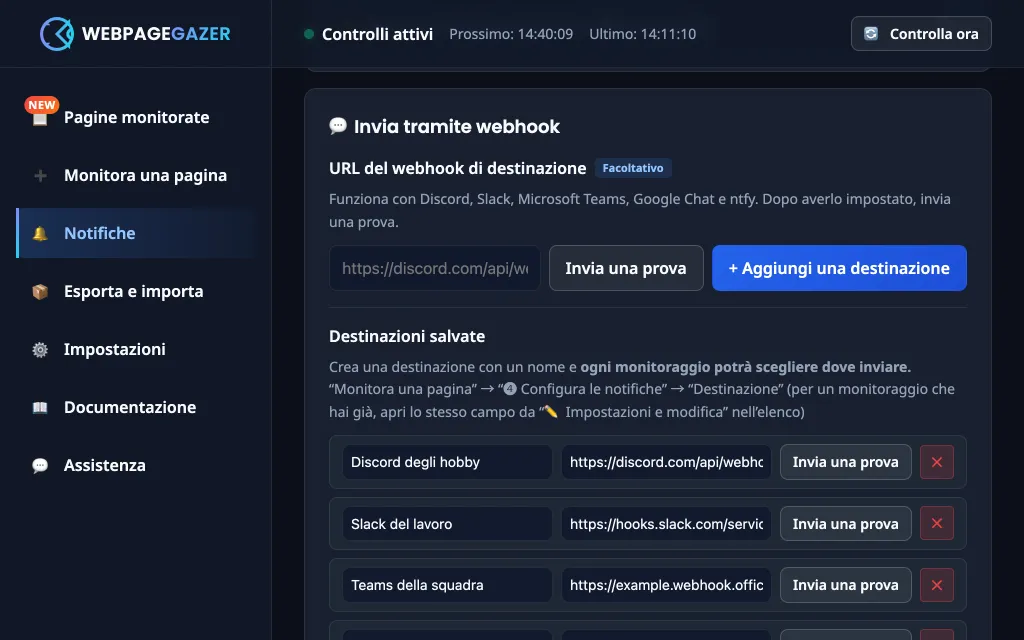
Task: Click the NEW badge on Pagine monitorate
Action: tap(42, 104)
